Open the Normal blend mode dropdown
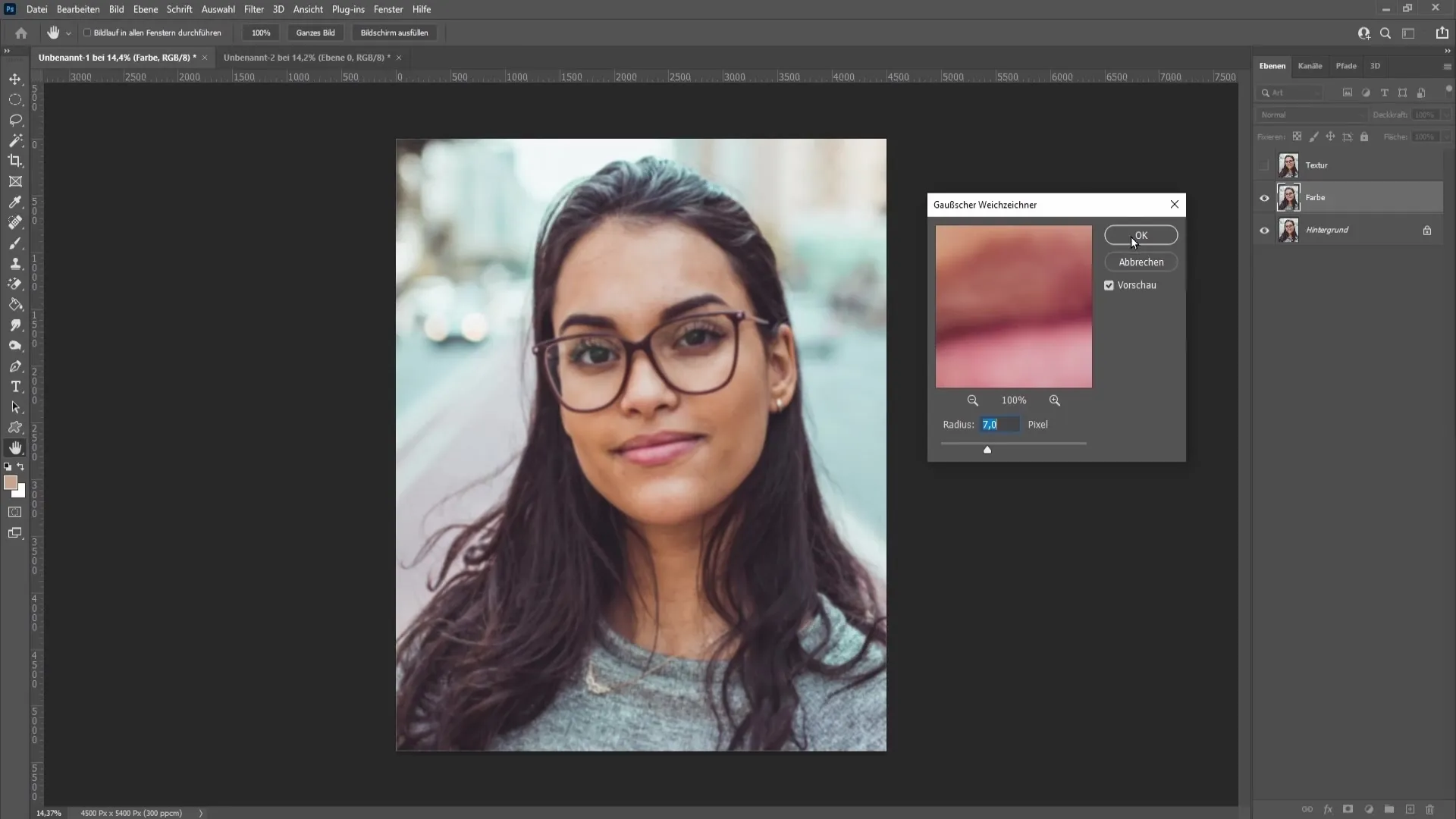 coord(1312,115)
